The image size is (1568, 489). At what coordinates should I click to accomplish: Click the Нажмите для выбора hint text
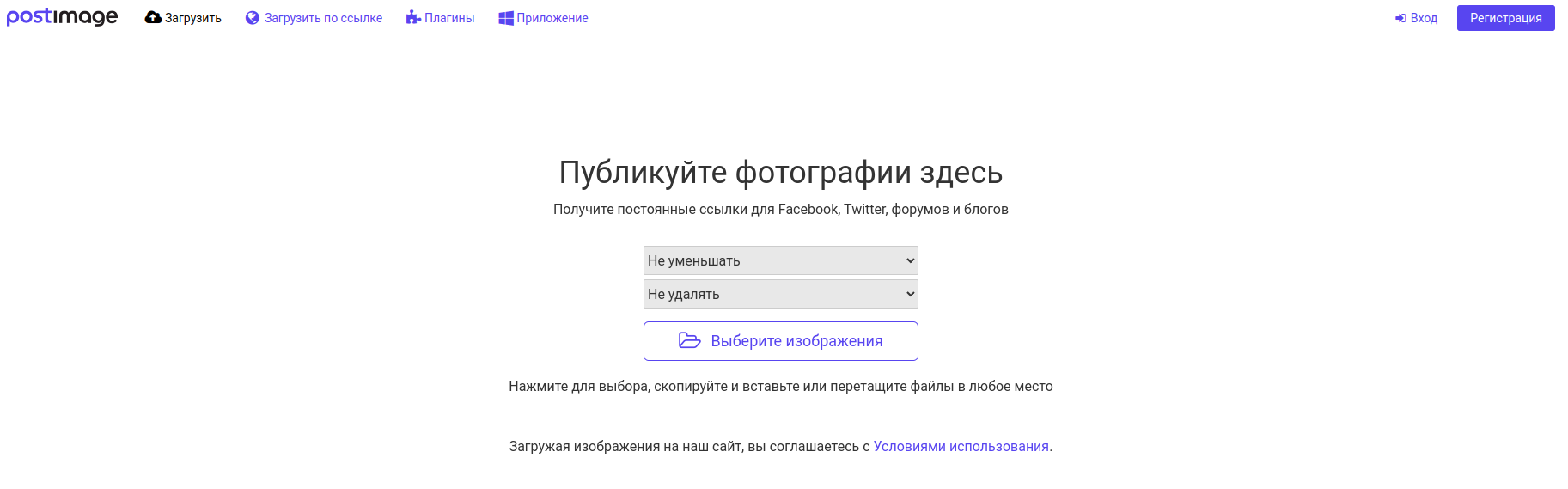coord(781,387)
